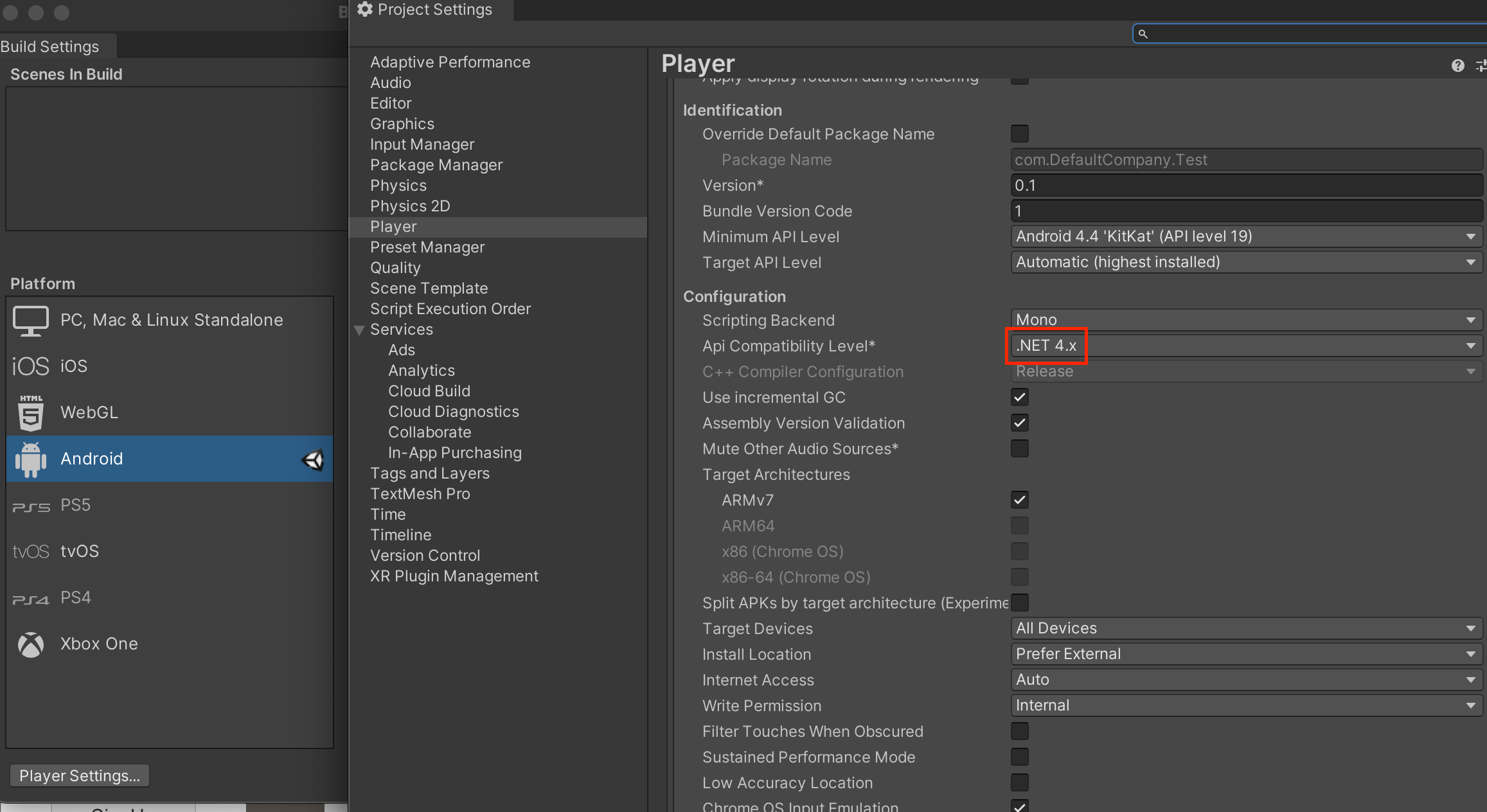Toggle Use incremental GC checkbox
1487x812 pixels.
pyautogui.click(x=1019, y=397)
